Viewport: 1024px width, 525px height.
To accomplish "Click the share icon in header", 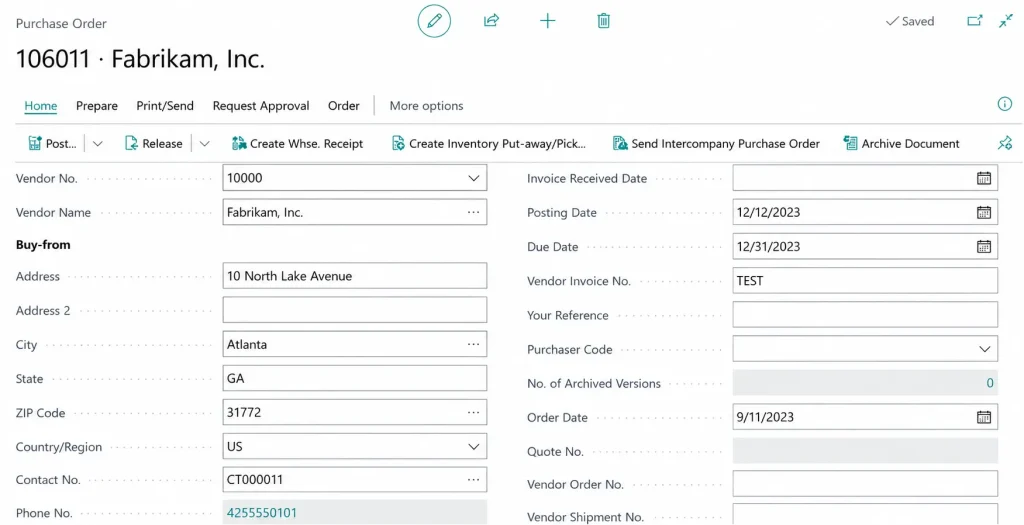I will pos(491,21).
